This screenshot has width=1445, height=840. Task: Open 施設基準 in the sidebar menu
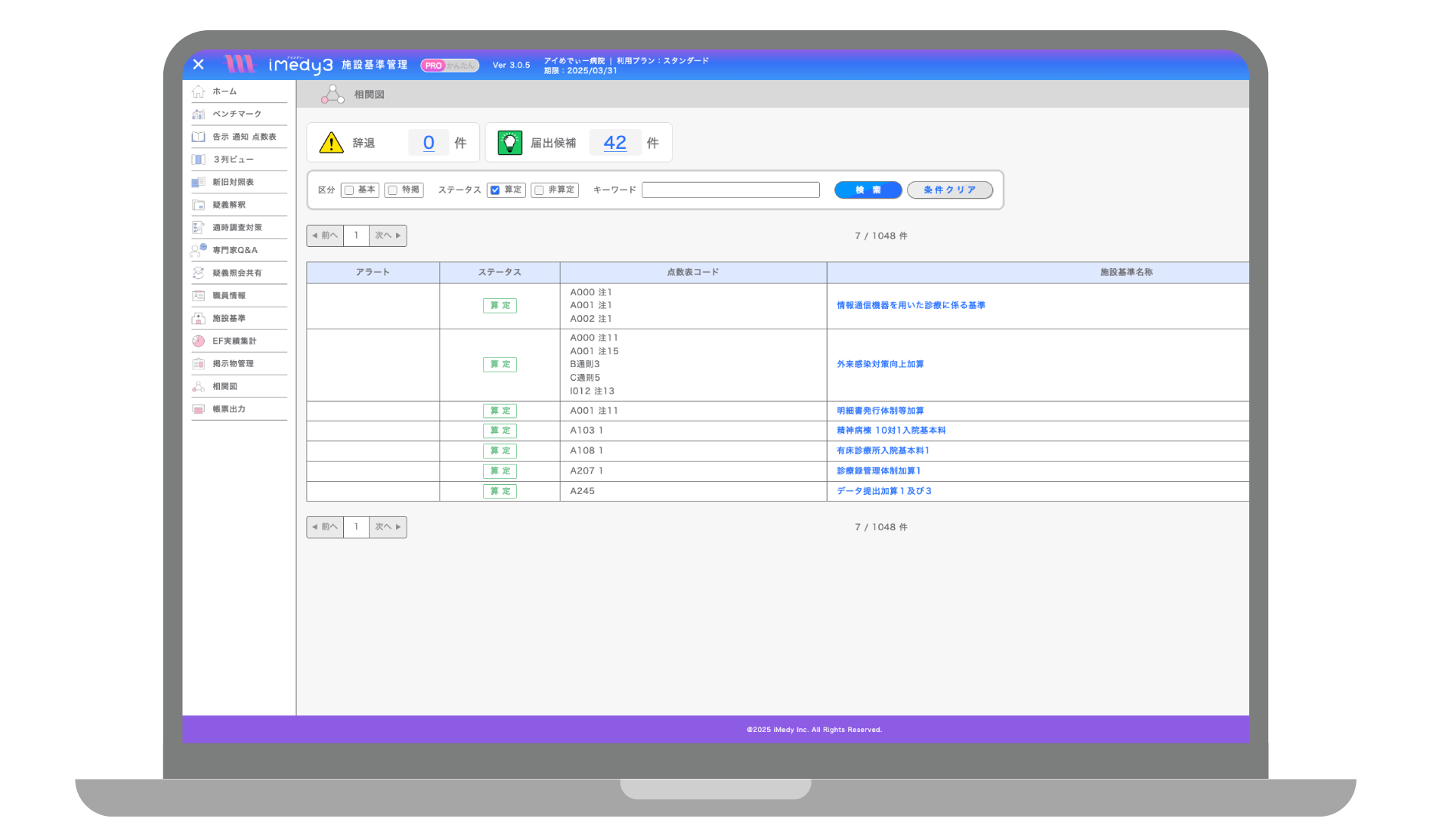(x=229, y=318)
